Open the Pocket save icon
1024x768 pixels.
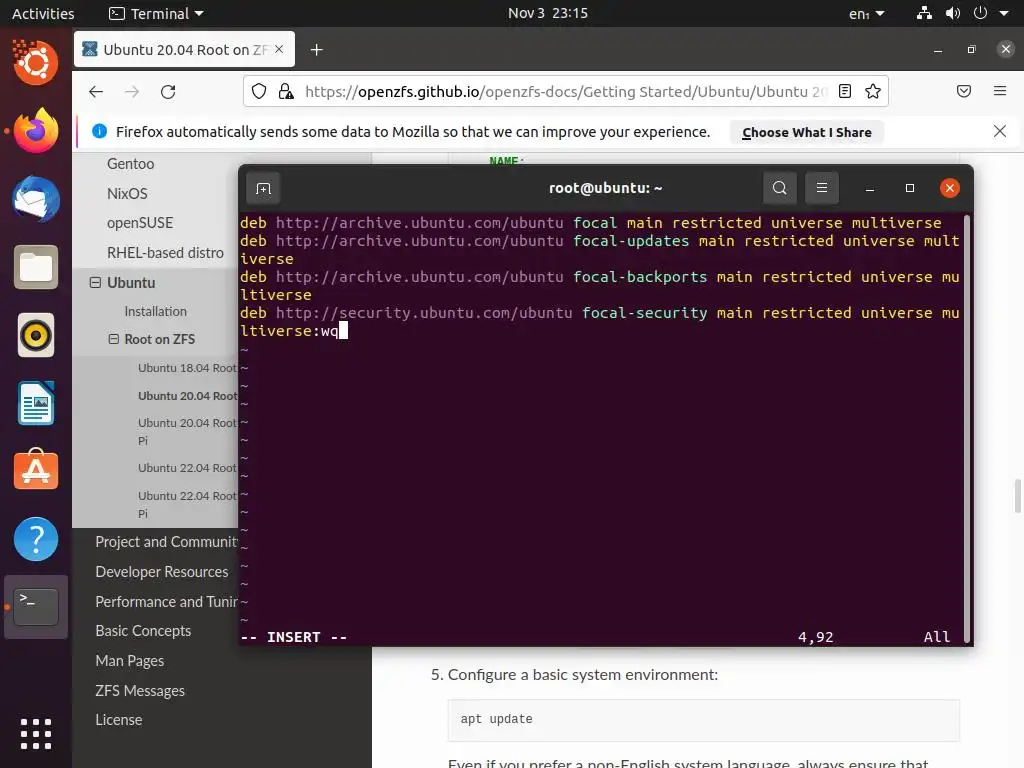tap(963, 91)
